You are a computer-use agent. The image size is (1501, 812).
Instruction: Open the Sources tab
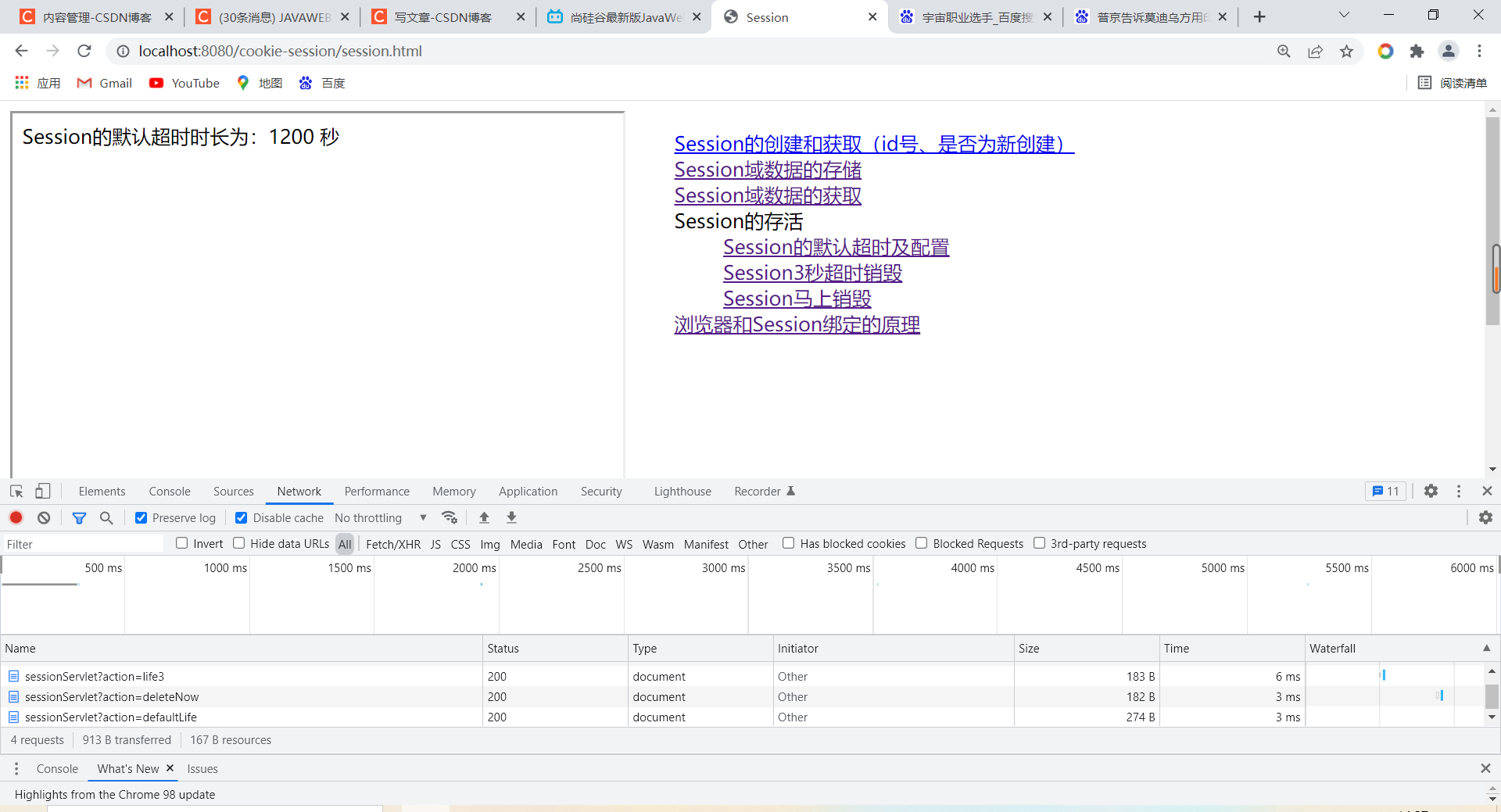[x=234, y=491]
